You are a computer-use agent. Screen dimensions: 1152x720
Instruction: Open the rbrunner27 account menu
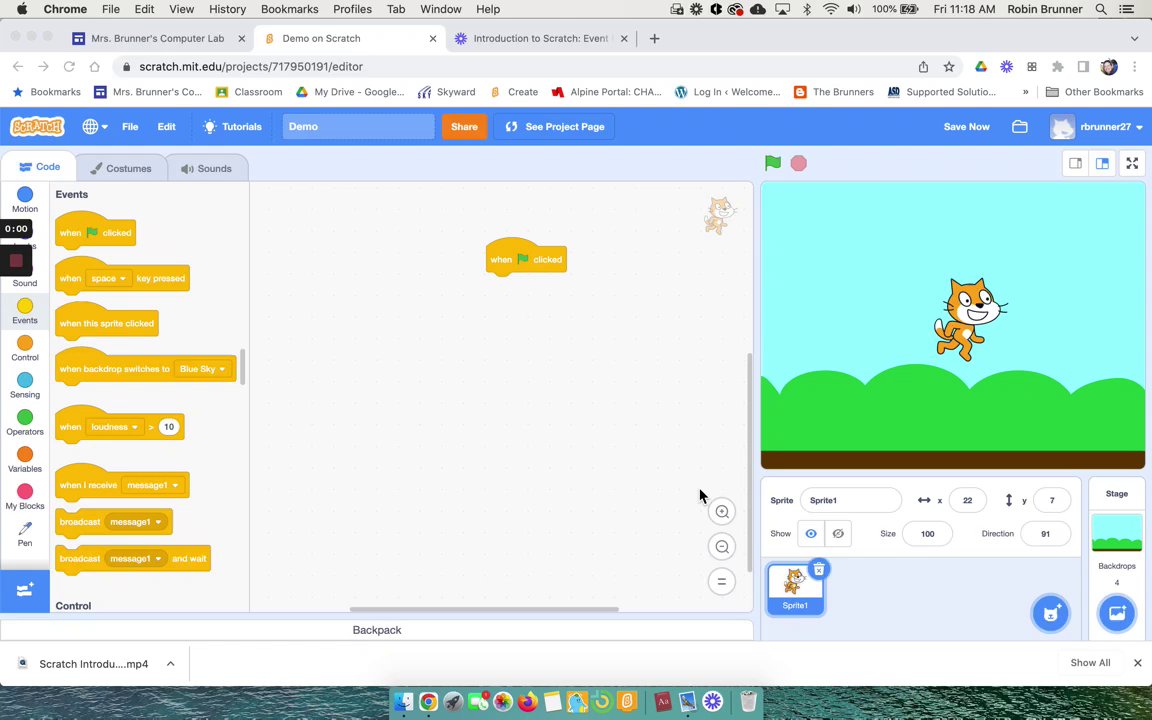point(1096,126)
